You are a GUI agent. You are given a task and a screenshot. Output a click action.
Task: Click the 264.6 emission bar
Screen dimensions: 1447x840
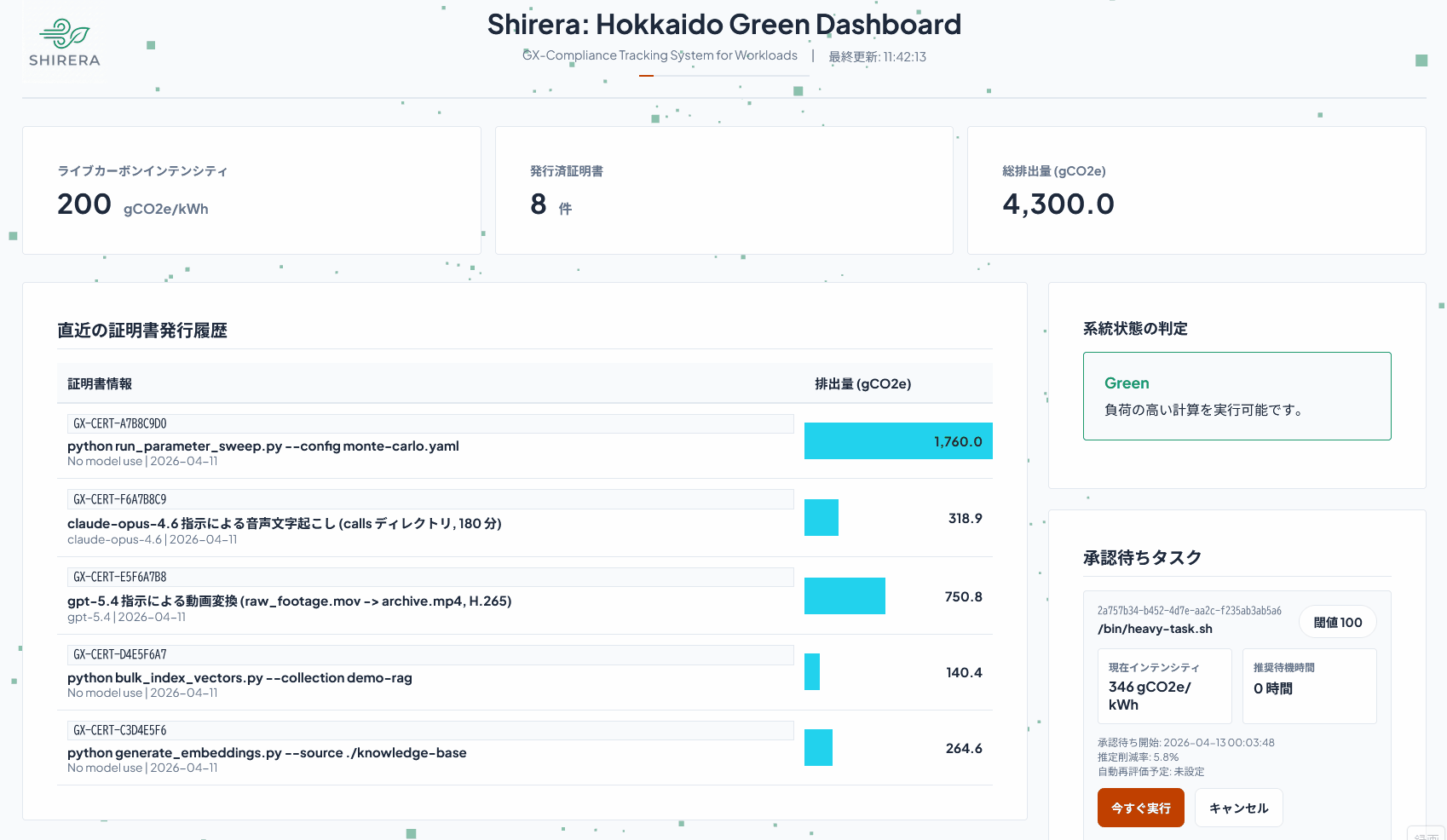pos(818,748)
